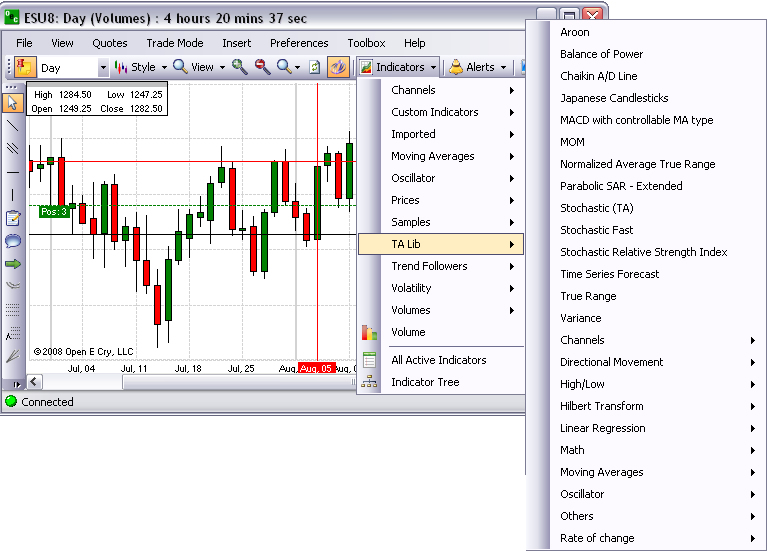
Task: Select the horizontal line tool
Action: [12, 172]
